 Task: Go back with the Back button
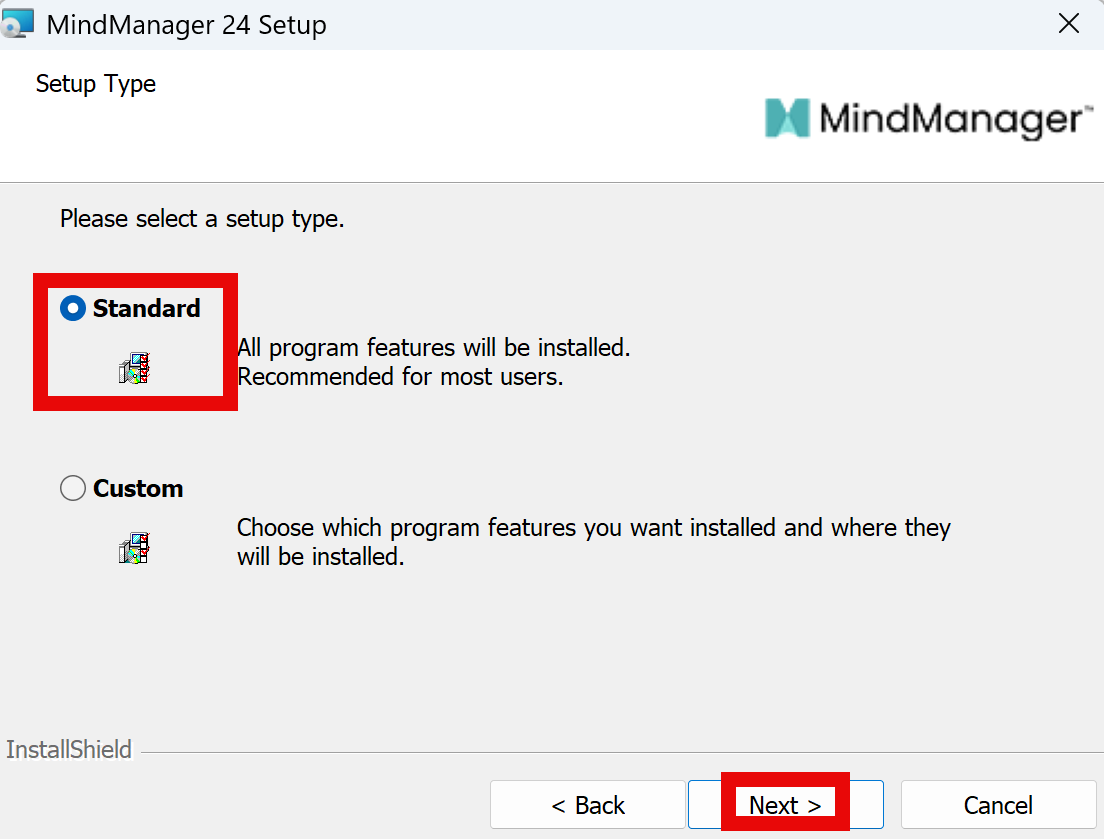[x=587, y=805]
